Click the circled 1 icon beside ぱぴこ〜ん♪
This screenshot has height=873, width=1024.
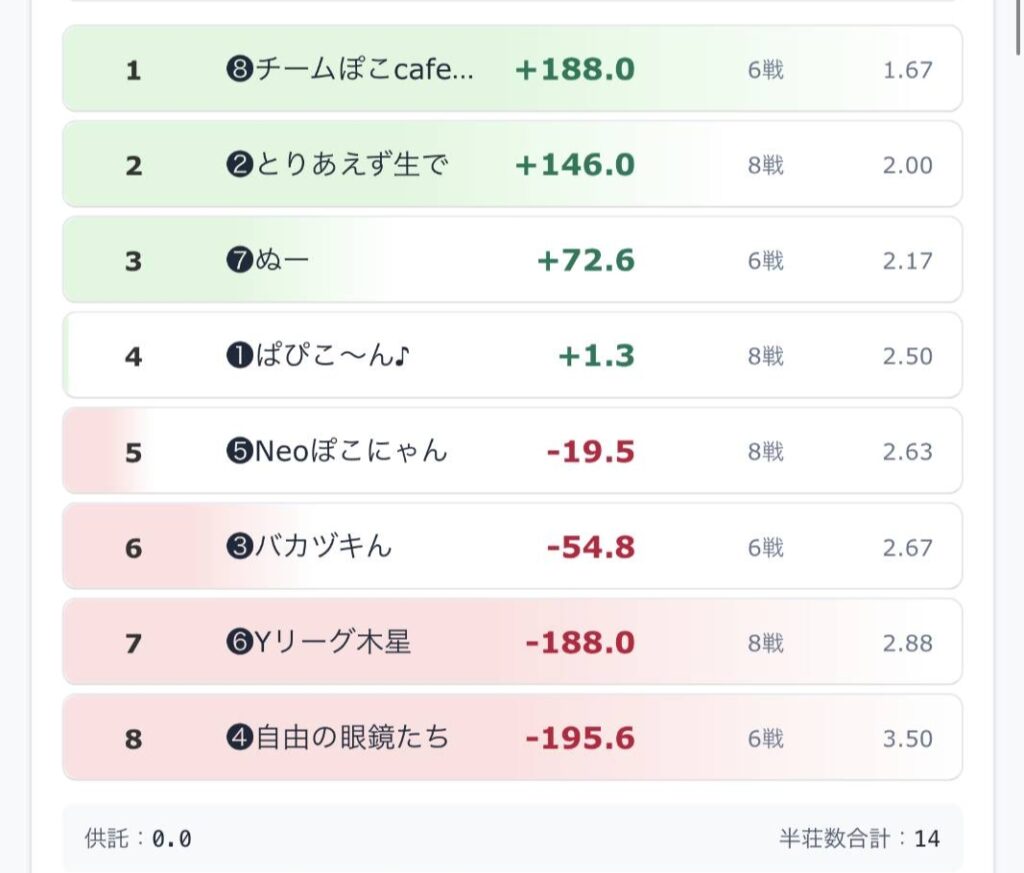point(238,356)
